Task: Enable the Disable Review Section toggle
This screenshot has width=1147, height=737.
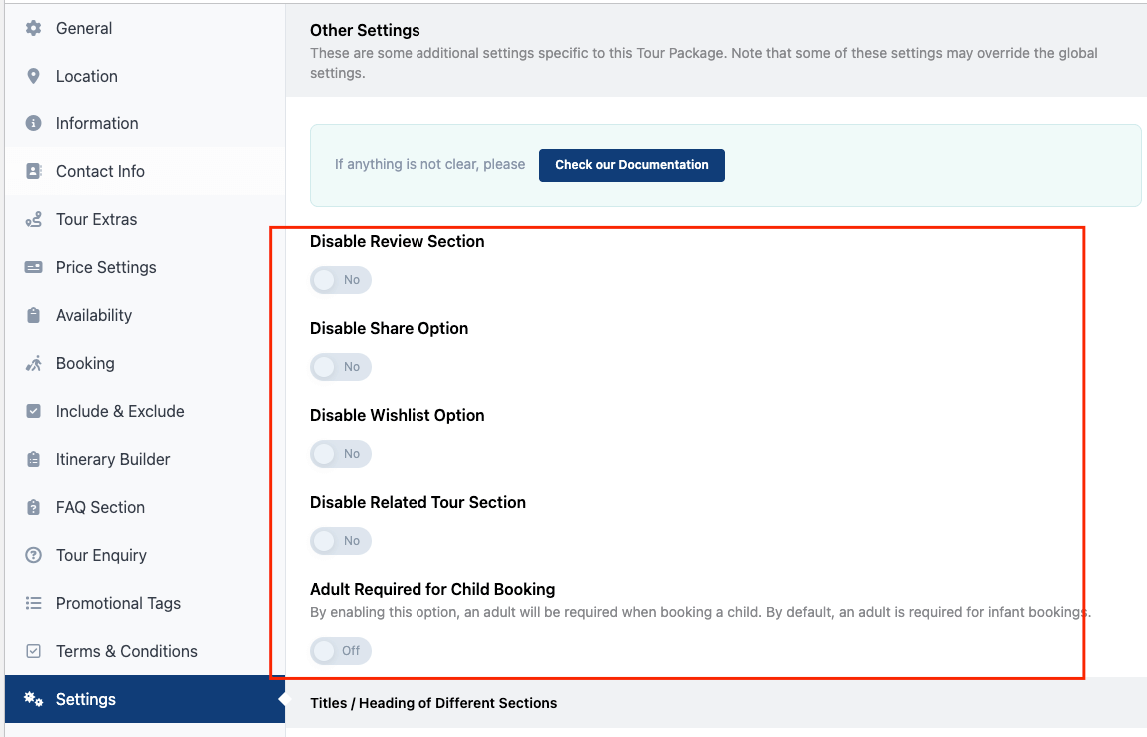Action: coord(340,279)
